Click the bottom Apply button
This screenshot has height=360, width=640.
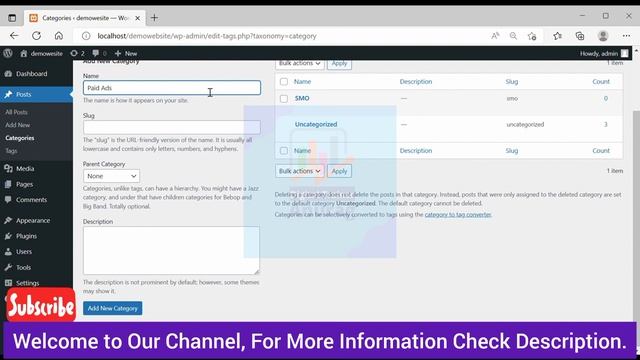tap(339, 171)
